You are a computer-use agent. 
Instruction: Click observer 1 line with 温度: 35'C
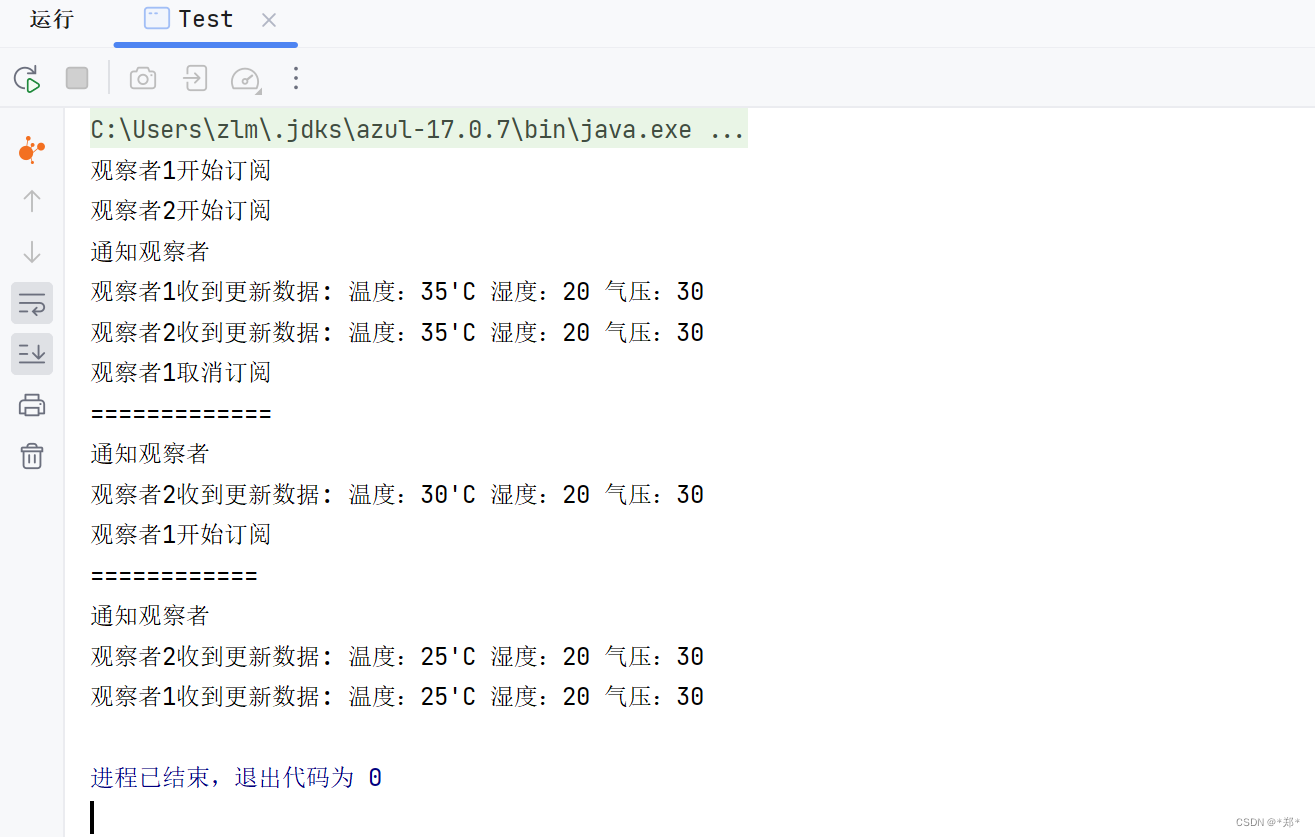click(x=397, y=292)
